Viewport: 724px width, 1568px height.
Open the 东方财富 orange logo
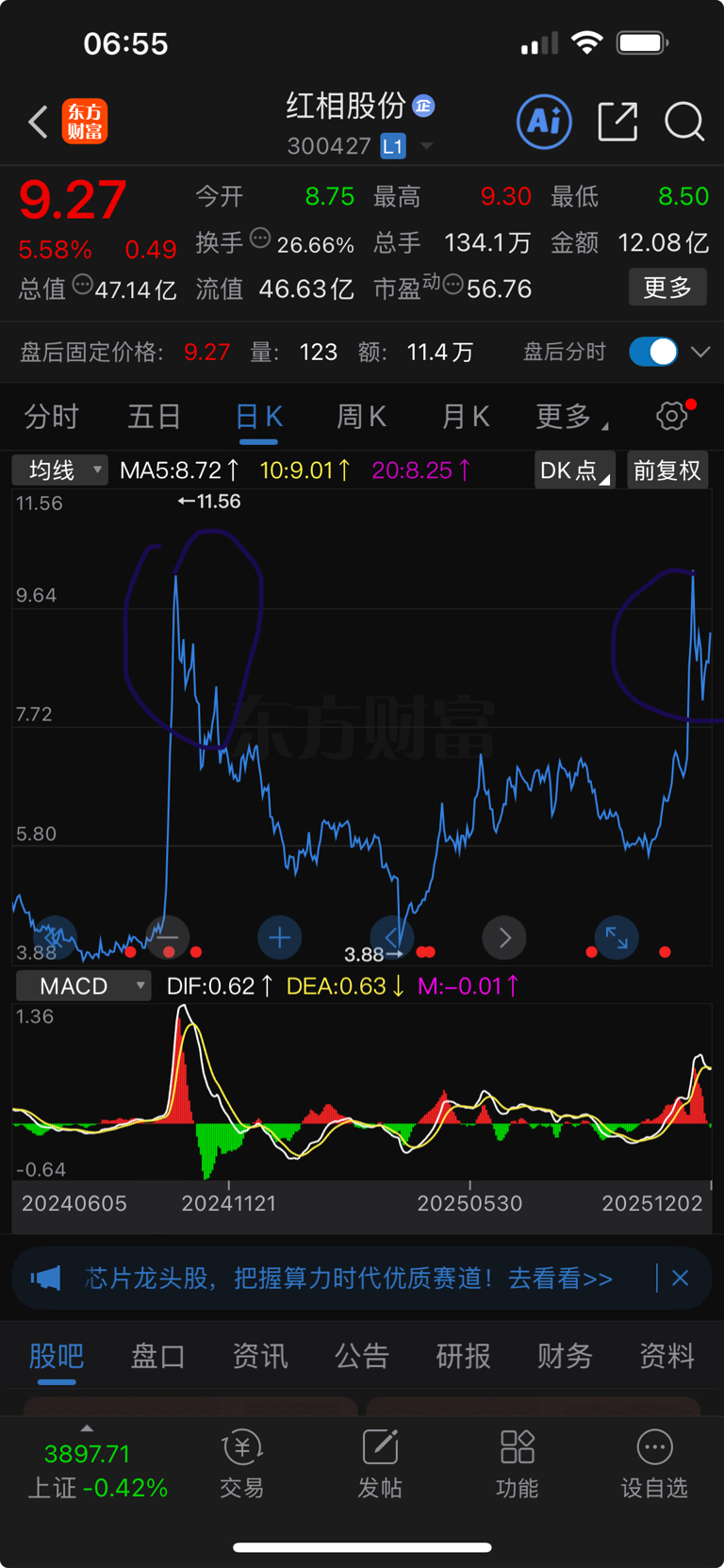coord(85,122)
